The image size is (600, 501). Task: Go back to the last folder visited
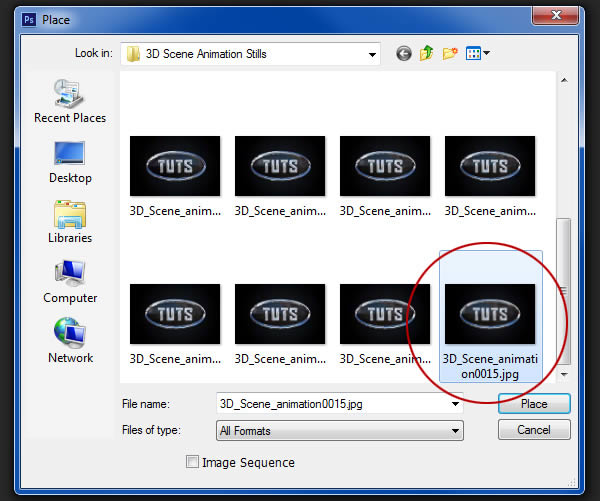[x=404, y=54]
